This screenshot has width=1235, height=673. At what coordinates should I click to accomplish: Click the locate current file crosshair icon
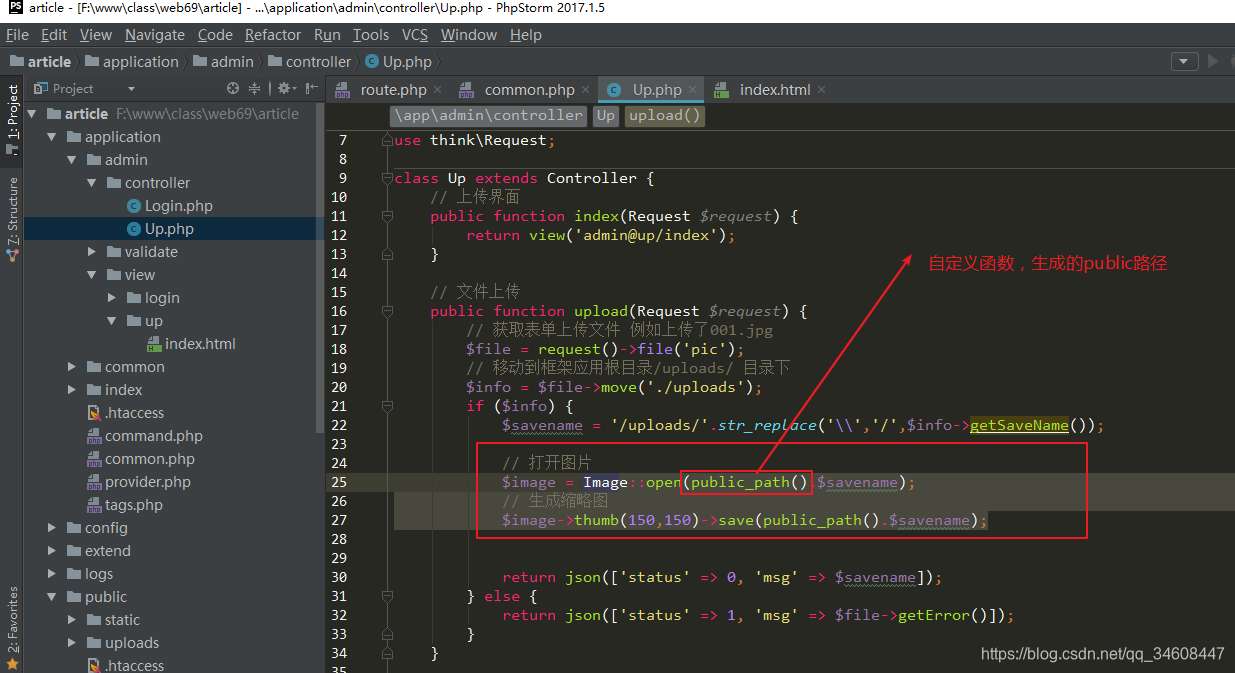point(233,88)
